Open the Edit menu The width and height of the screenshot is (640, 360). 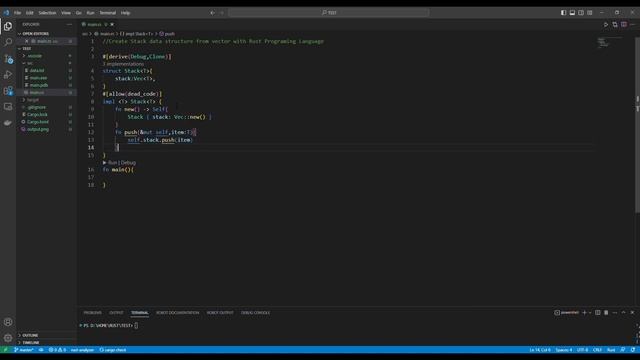(x=30, y=13)
